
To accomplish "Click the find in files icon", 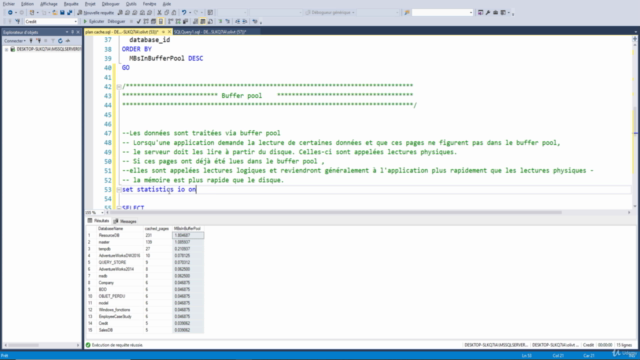I will pos(407,12).
